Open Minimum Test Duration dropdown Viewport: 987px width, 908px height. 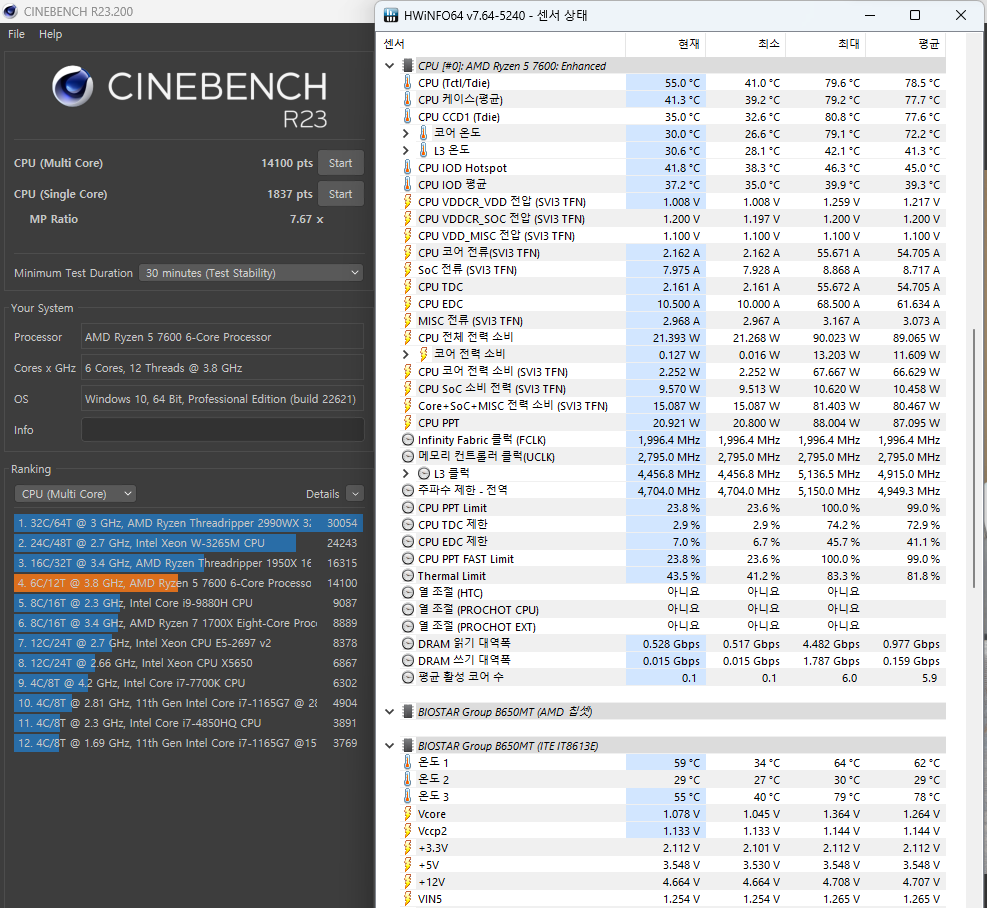[251, 273]
